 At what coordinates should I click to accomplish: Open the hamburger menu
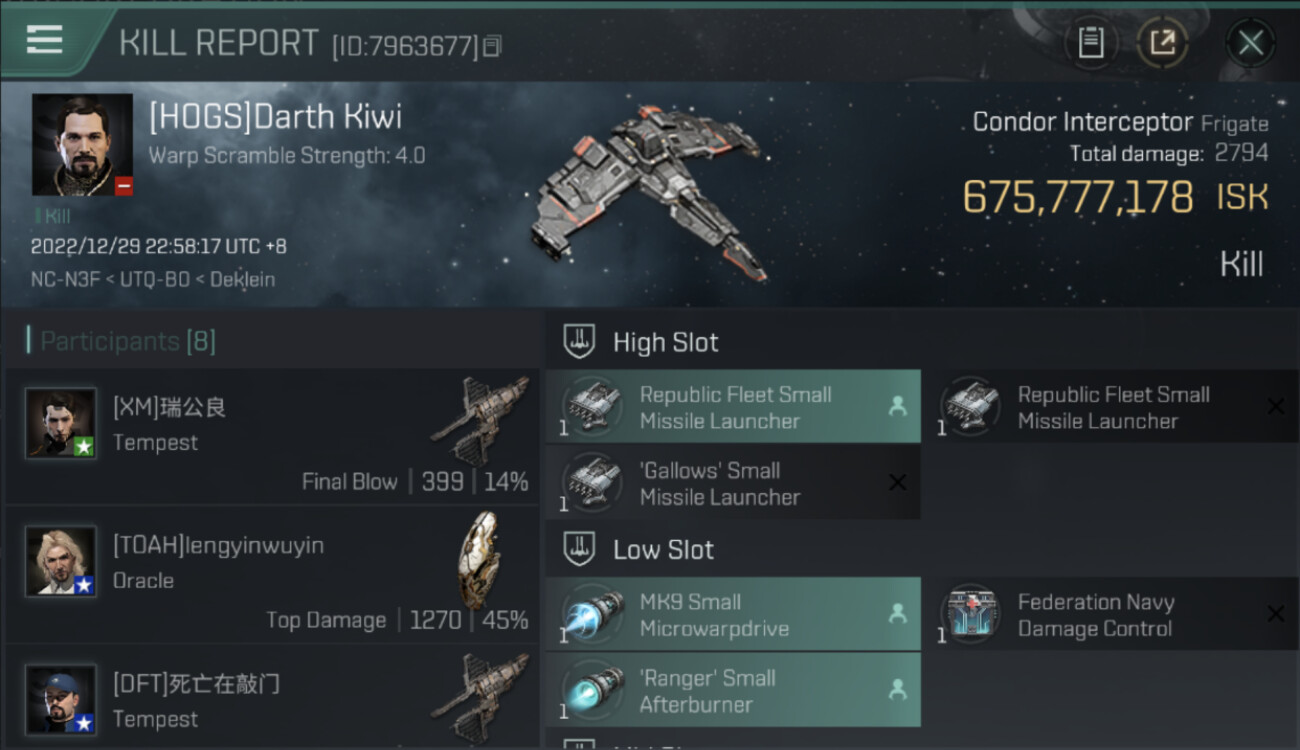45,40
